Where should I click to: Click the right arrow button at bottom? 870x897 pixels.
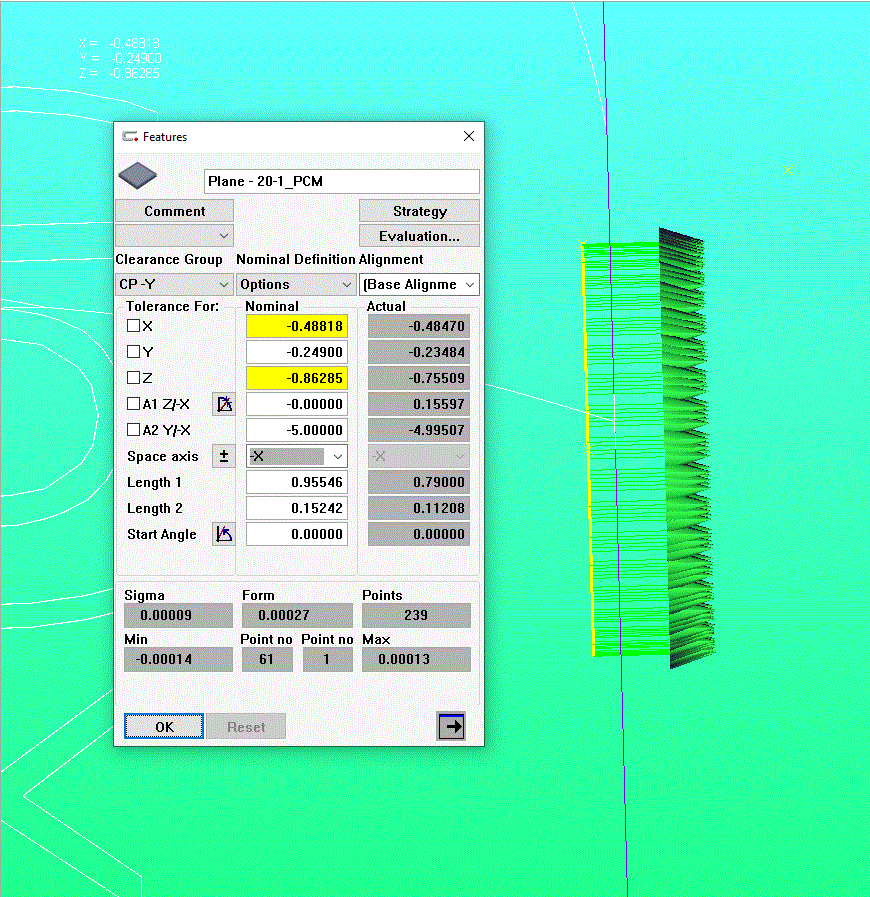(451, 727)
